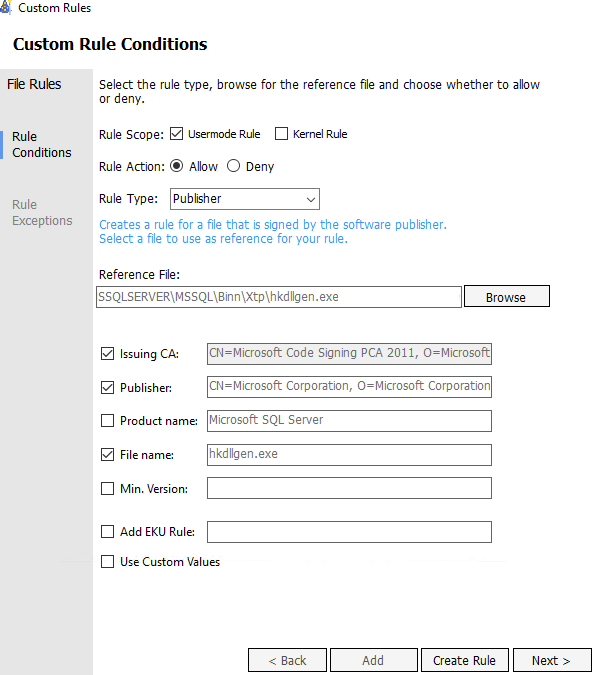This screenshot has width=592, height=675.
Task: Click the Create Rule button
Action: pos(465,660)
